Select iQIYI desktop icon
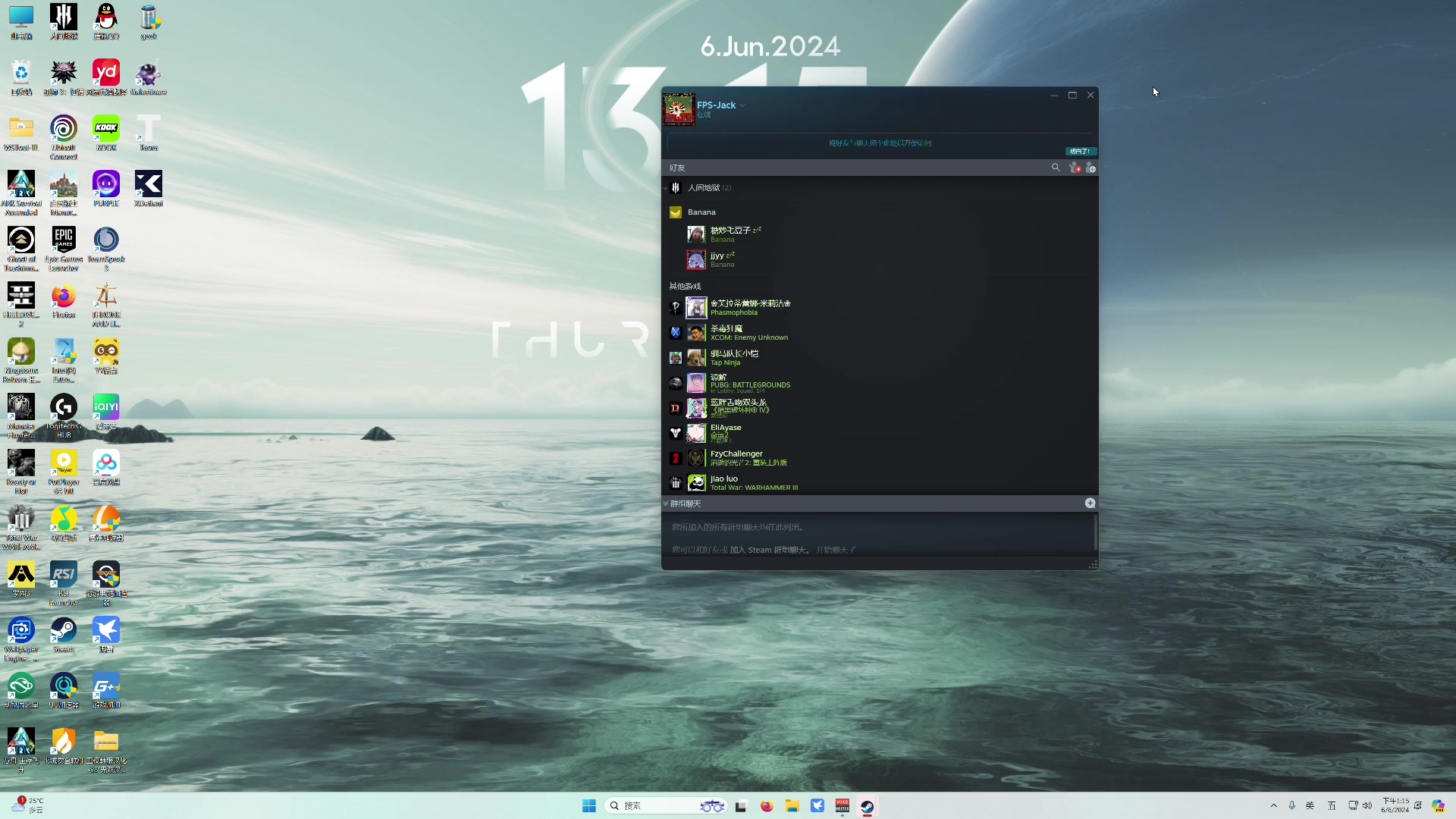1456x819 pixels. click(x=106, y=411)
